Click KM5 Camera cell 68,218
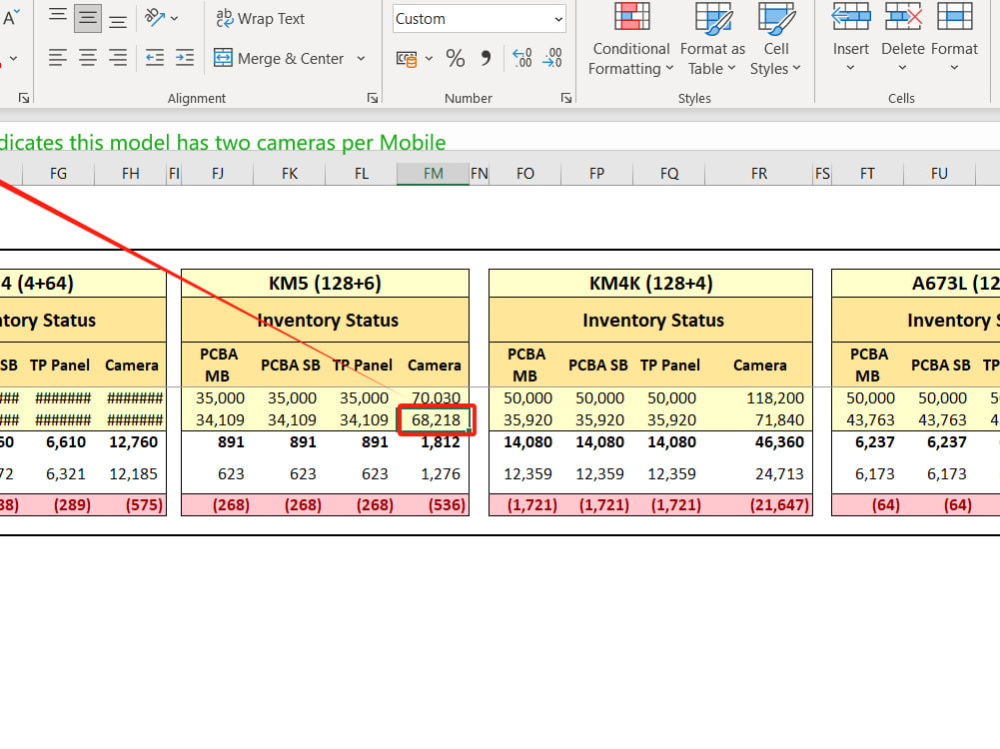Viewport: 1000px width, 749px height. pos(436,420)
